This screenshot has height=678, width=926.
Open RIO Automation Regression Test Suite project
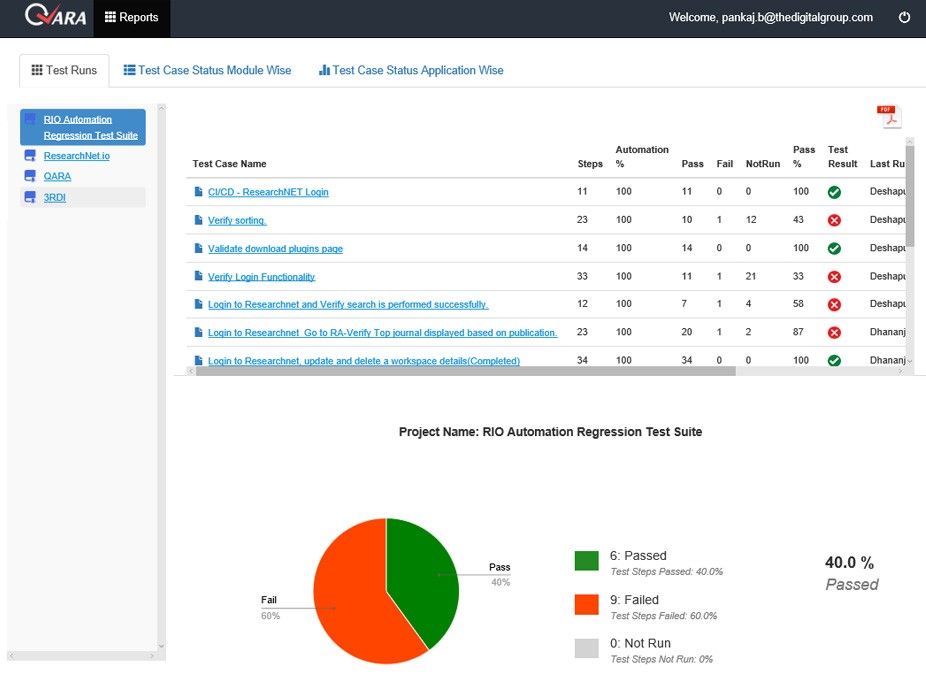coord(90,127)
